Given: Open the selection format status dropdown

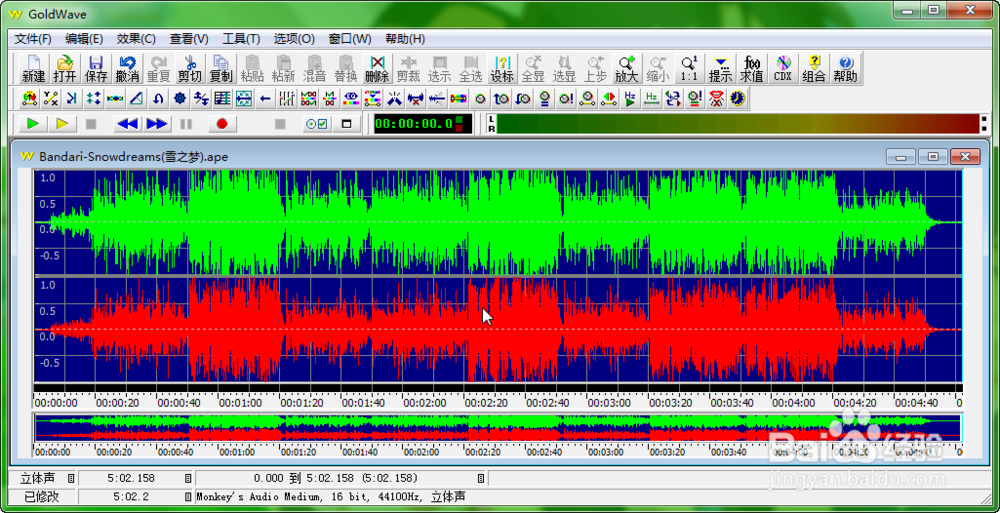Looking at the screenshot, I should pyautogui.click(x=481, y=478).
